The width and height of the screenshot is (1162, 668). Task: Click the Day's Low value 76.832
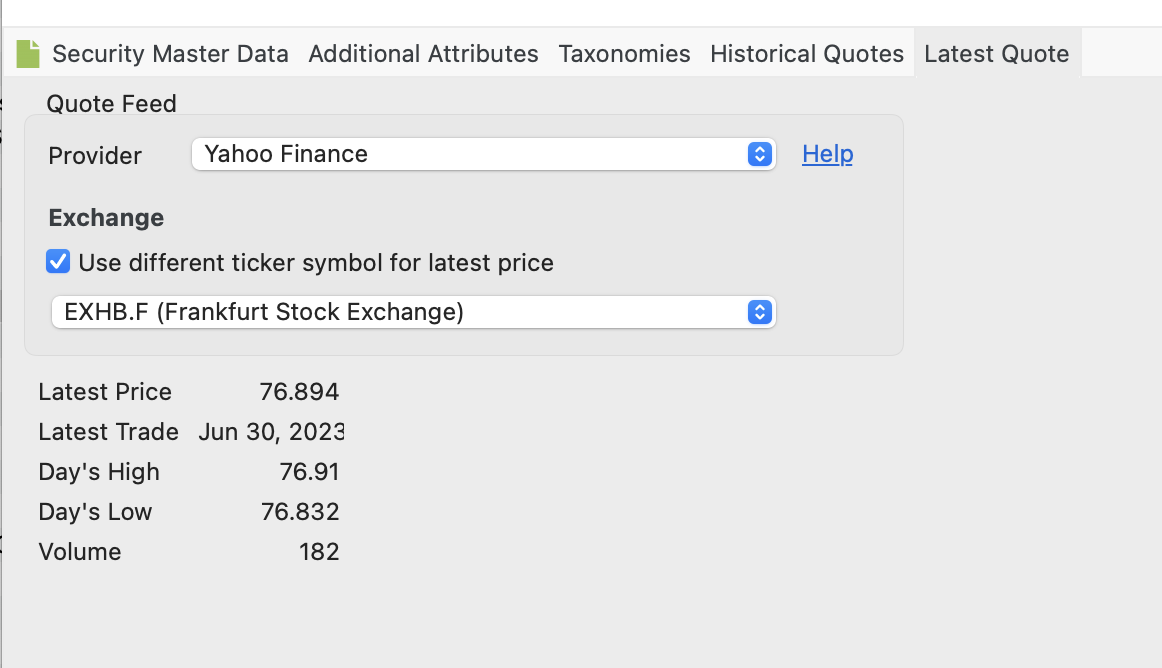tap(299, 512)
